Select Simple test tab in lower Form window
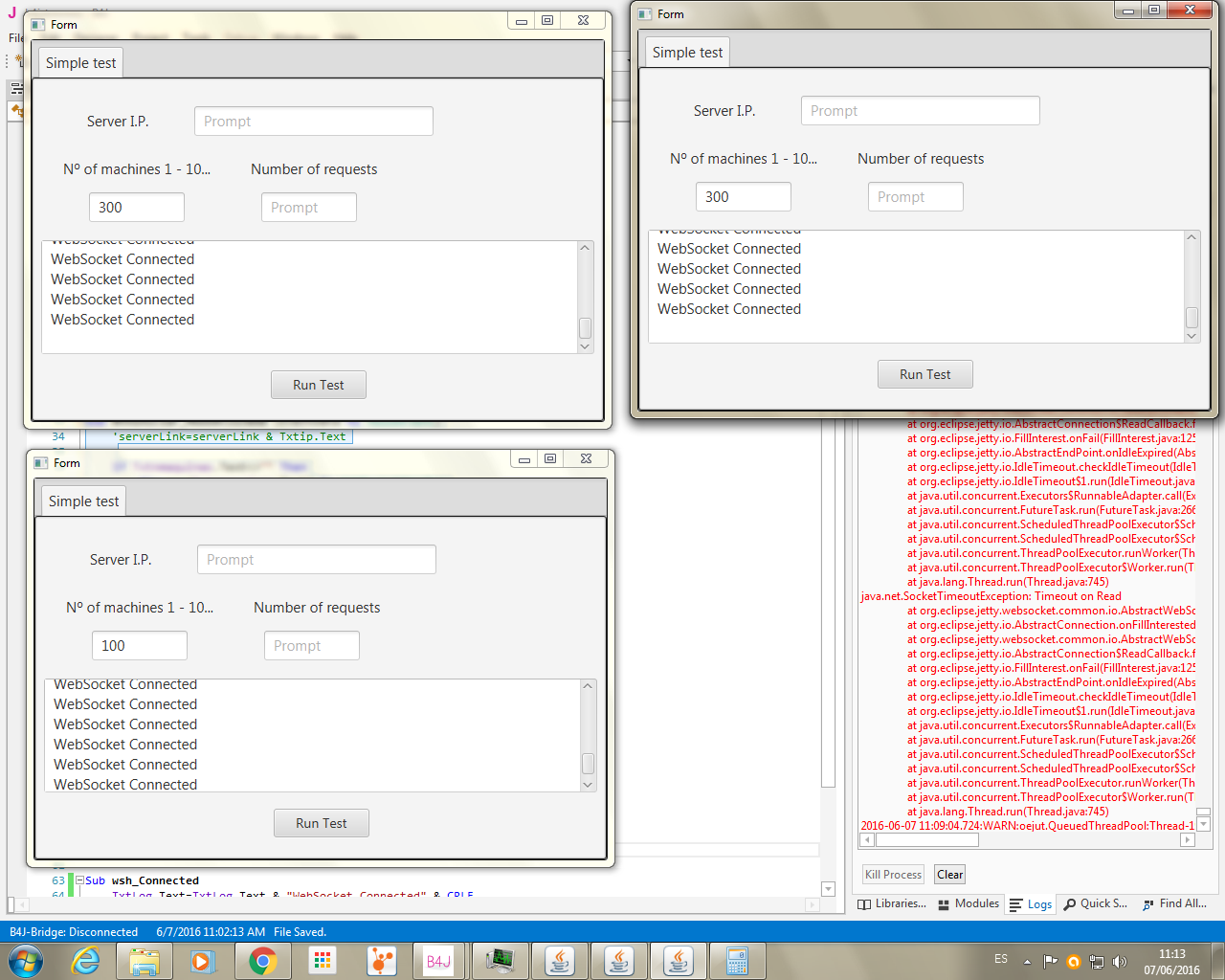1225x980 pixels. [84, 501]
